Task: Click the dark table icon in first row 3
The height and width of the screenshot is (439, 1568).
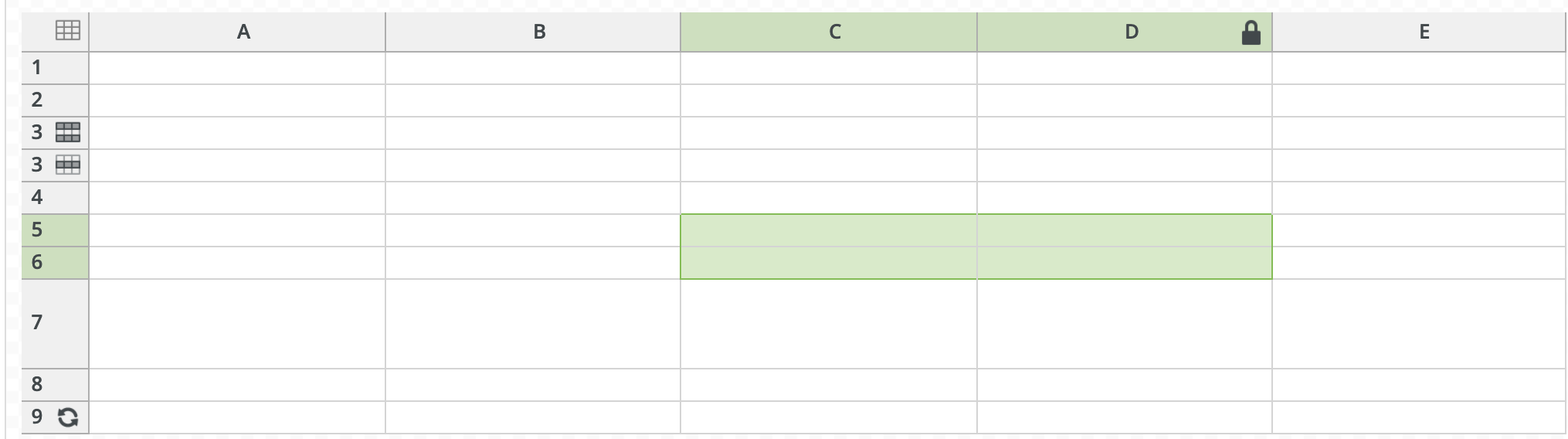Action: (68, 132)
